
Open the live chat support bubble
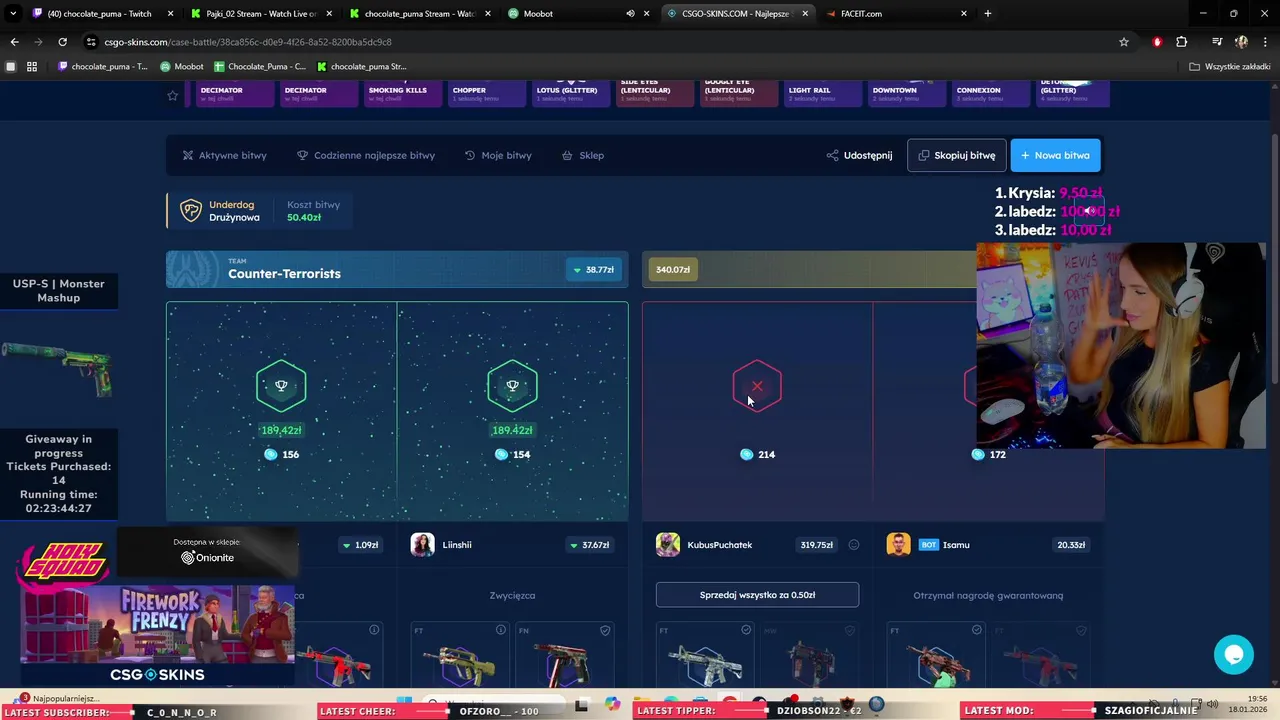pos(1234,655)
